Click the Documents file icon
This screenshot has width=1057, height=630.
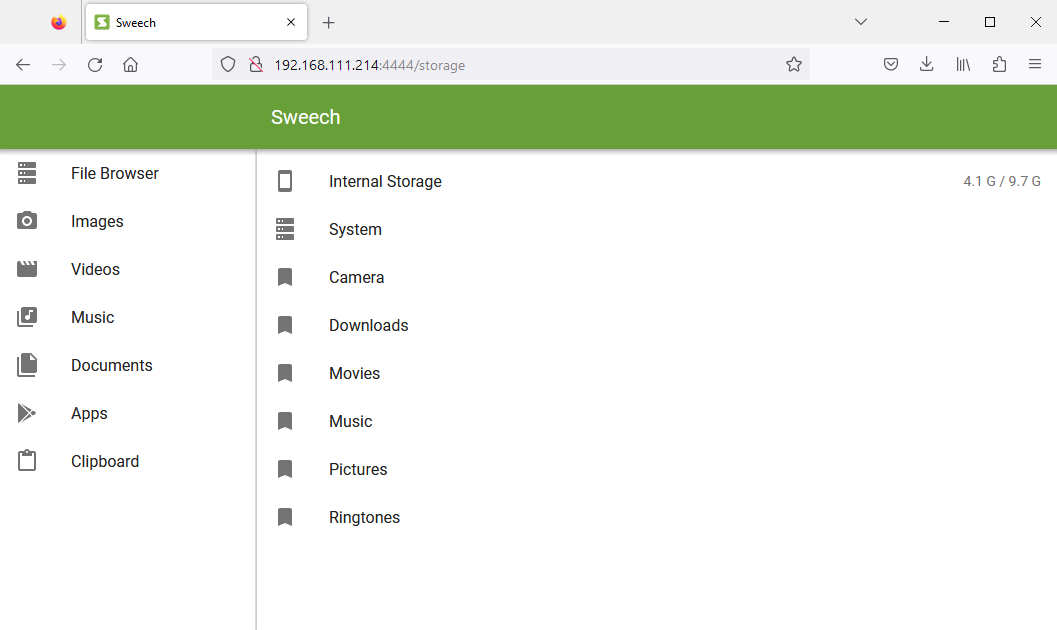[x=27, y=365]
